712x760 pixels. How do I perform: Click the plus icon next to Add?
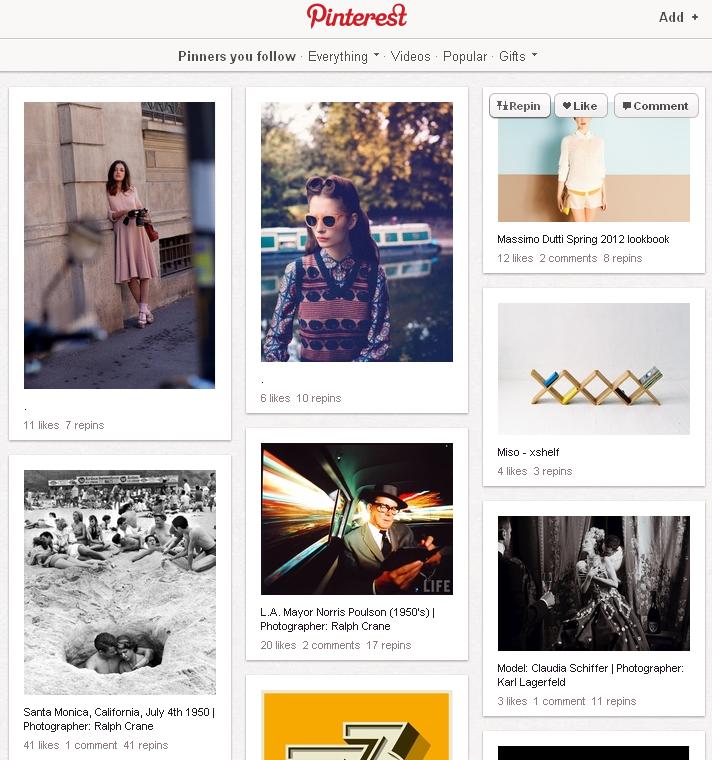pyautogui.click(x=695, y=17)
